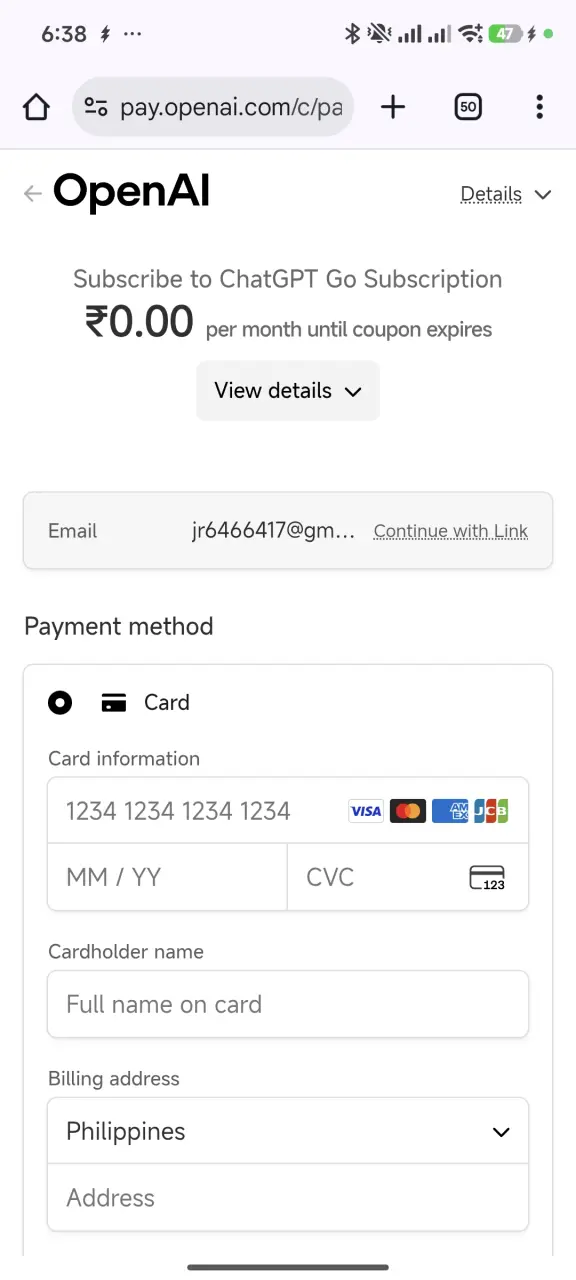Focus the card number field
This screenshot has height=1280, width=576.
tap(288, 811)
